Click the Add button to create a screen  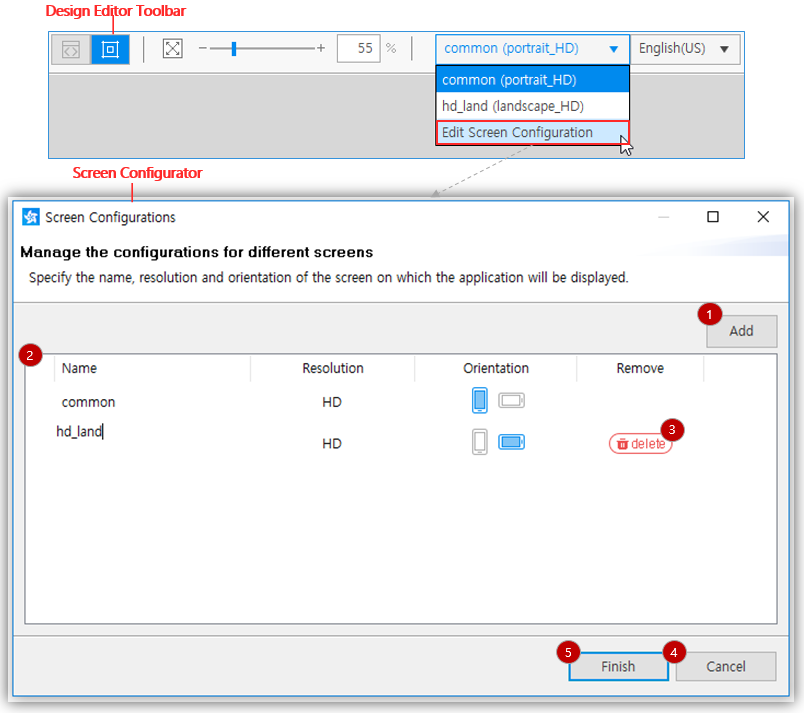(x=741, y=331)
